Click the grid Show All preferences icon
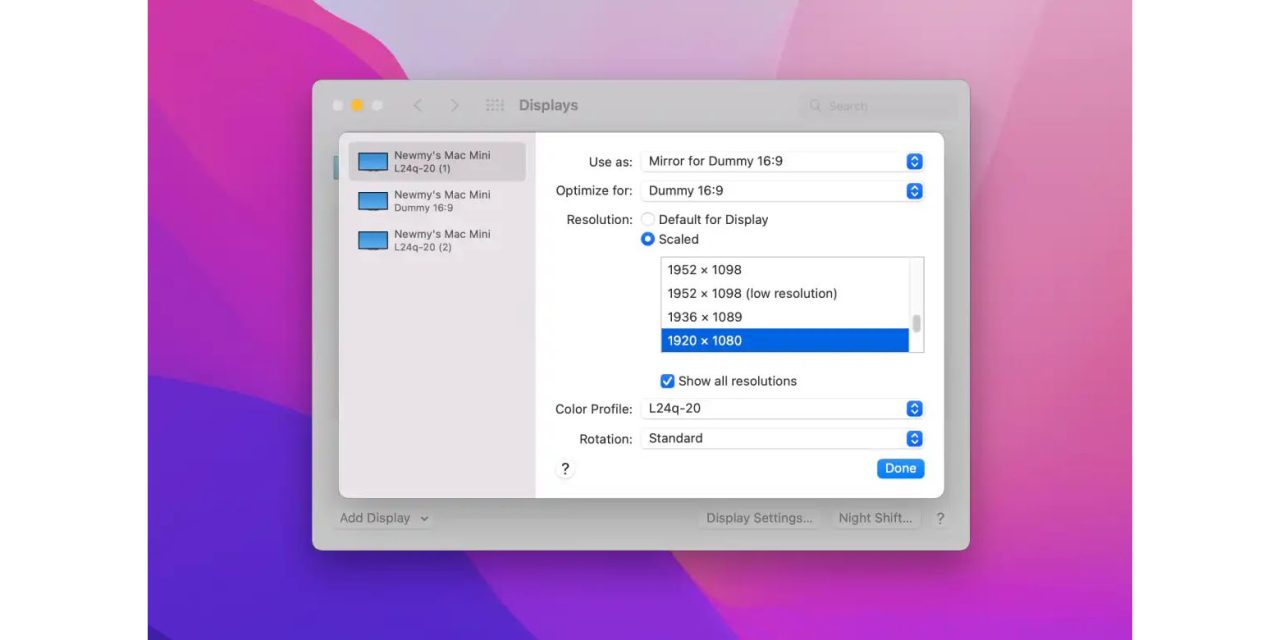 tap(495, 105)
